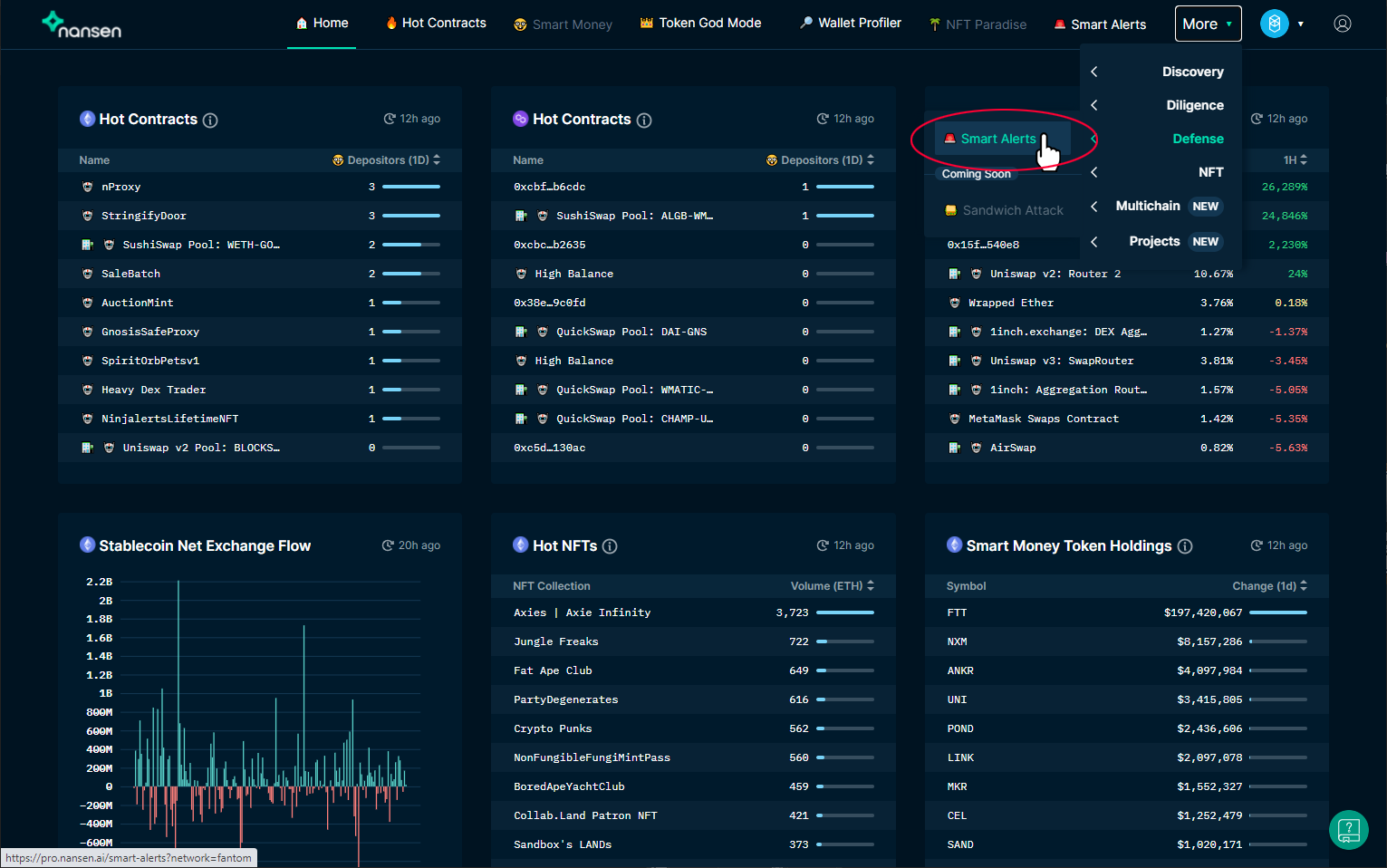1387x868 pixels.
Task: Open the NFT Paradise nav link
Action: tap(978, 24)
